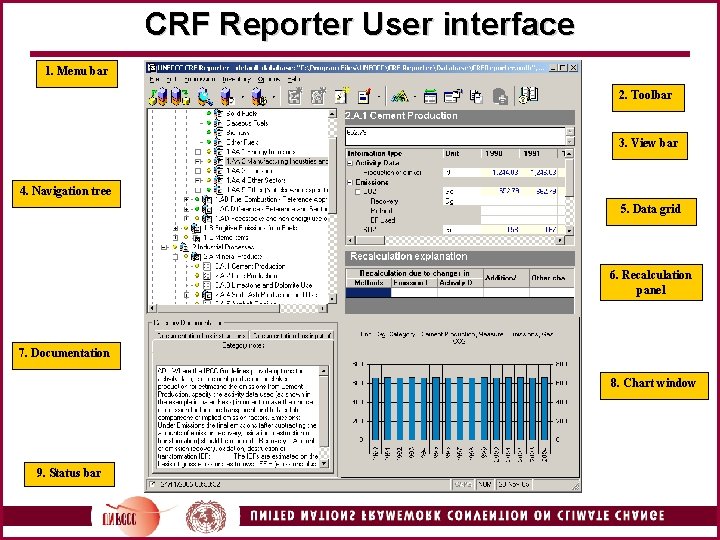Select 2.A.3 Limestone and Dolomite Use node
720x540 pixels.
pos(264,285)
